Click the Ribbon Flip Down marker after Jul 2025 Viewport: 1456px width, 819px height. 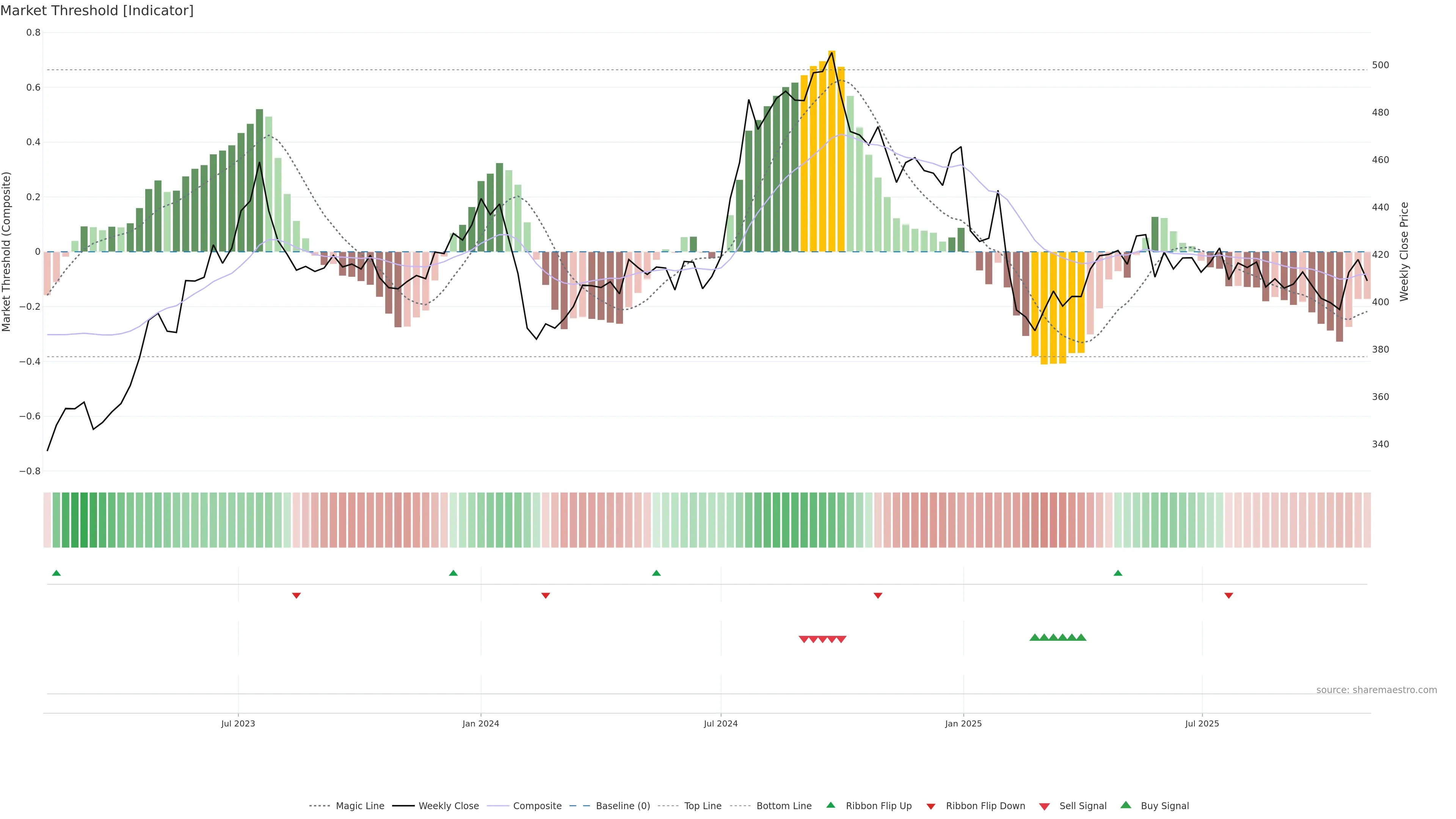(1228, 595)
